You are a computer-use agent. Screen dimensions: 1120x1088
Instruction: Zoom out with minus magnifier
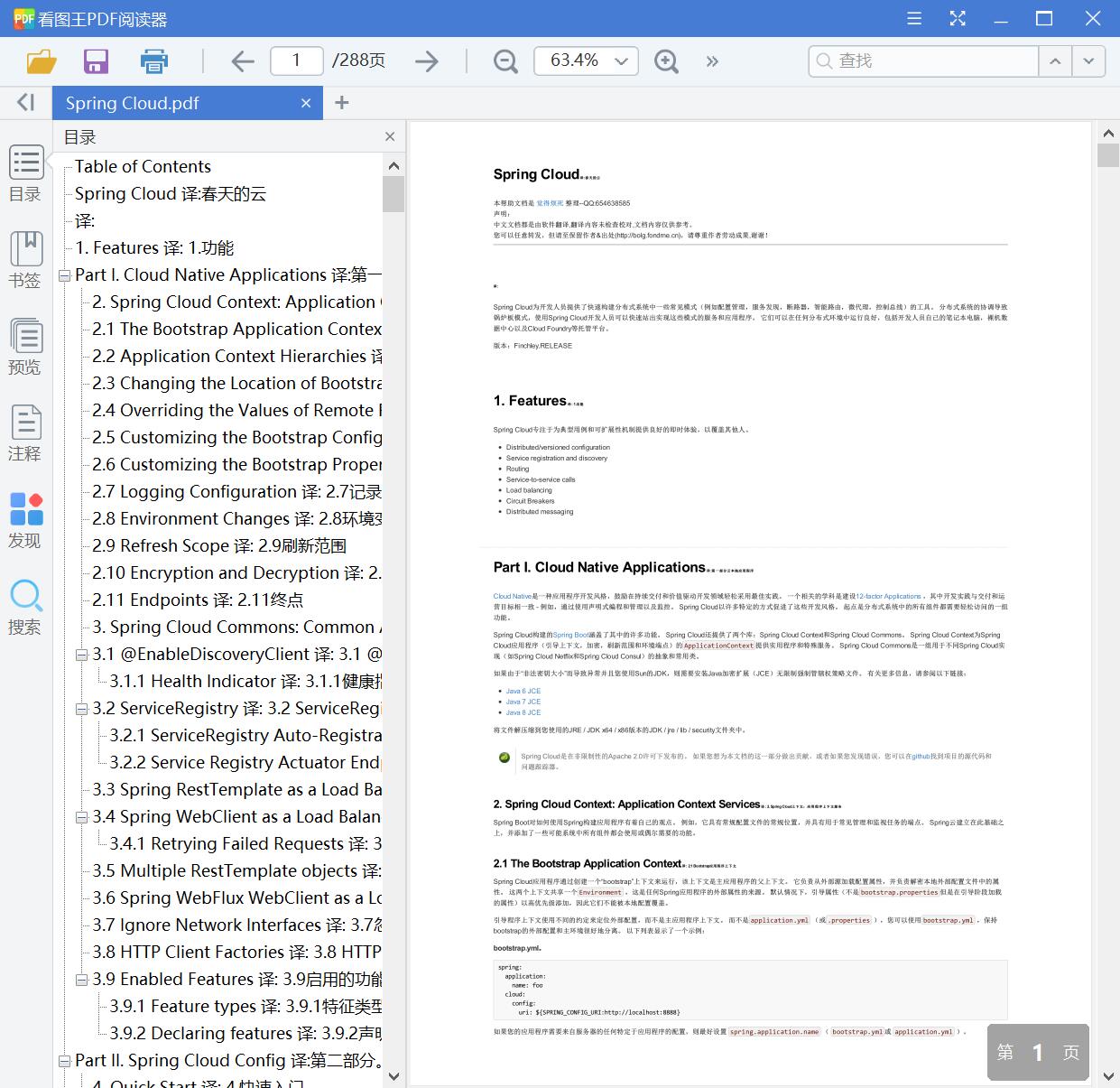pos(505,60)
